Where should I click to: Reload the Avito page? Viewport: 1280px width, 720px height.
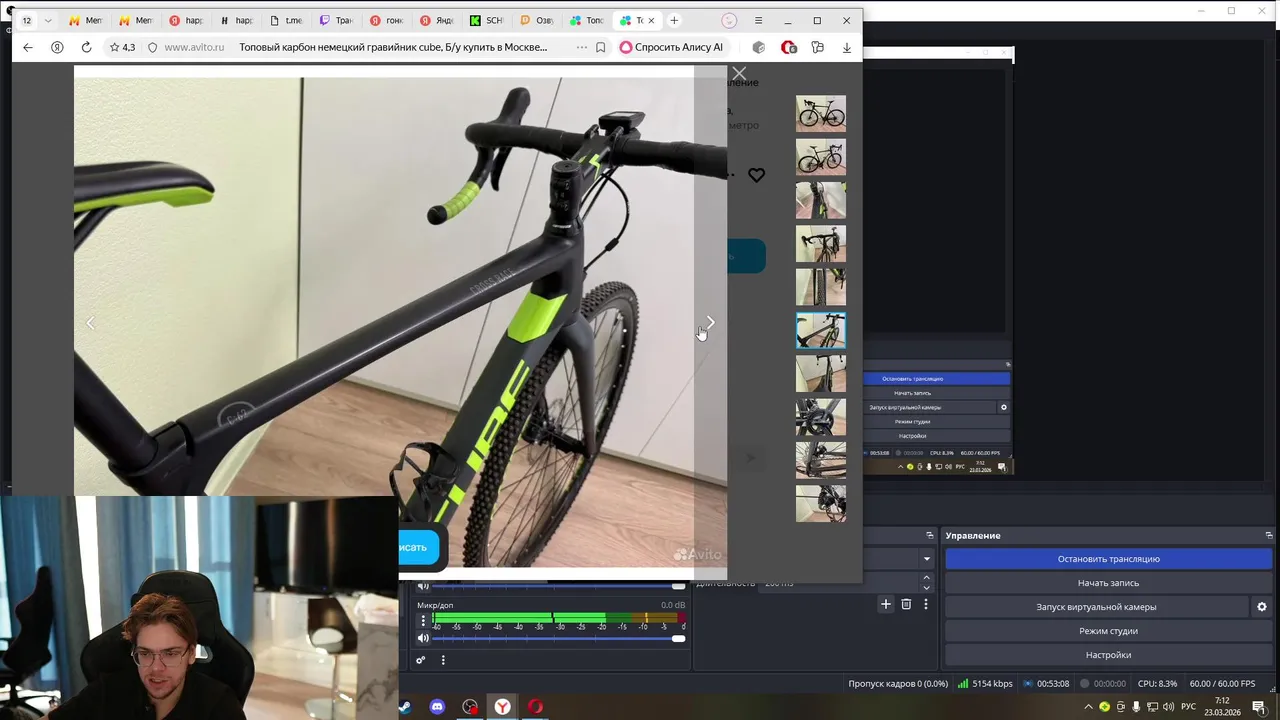pyautogui.click(x=86, y=47)
